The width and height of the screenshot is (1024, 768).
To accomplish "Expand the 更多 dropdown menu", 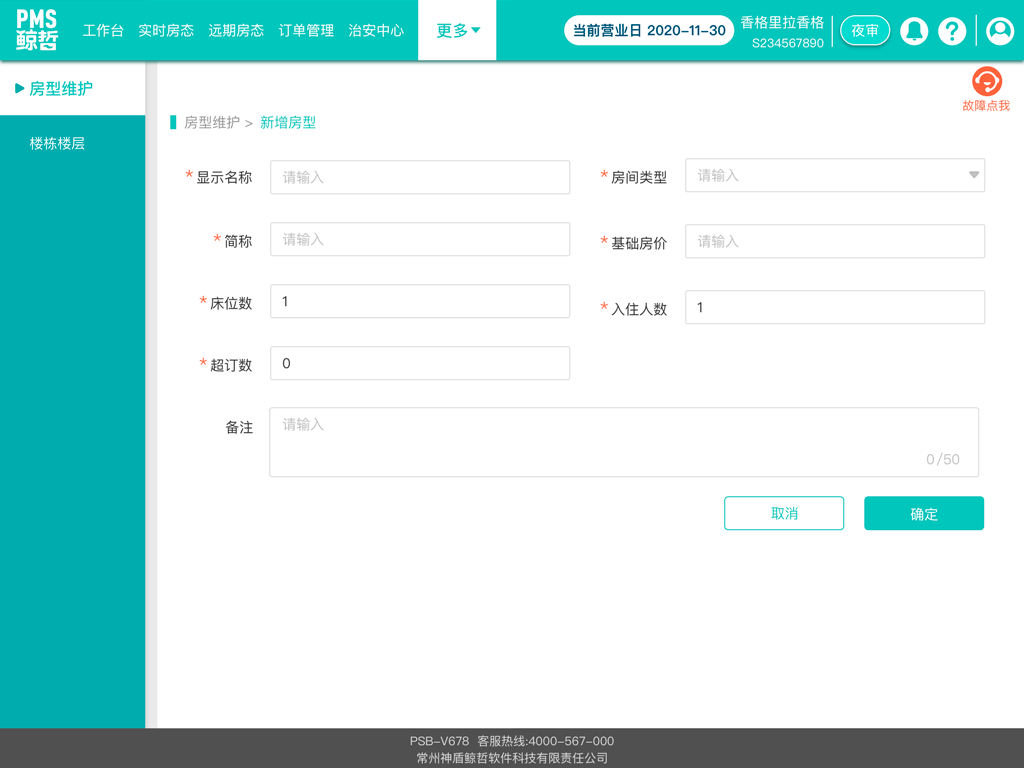I will click(x=457, y=31).
